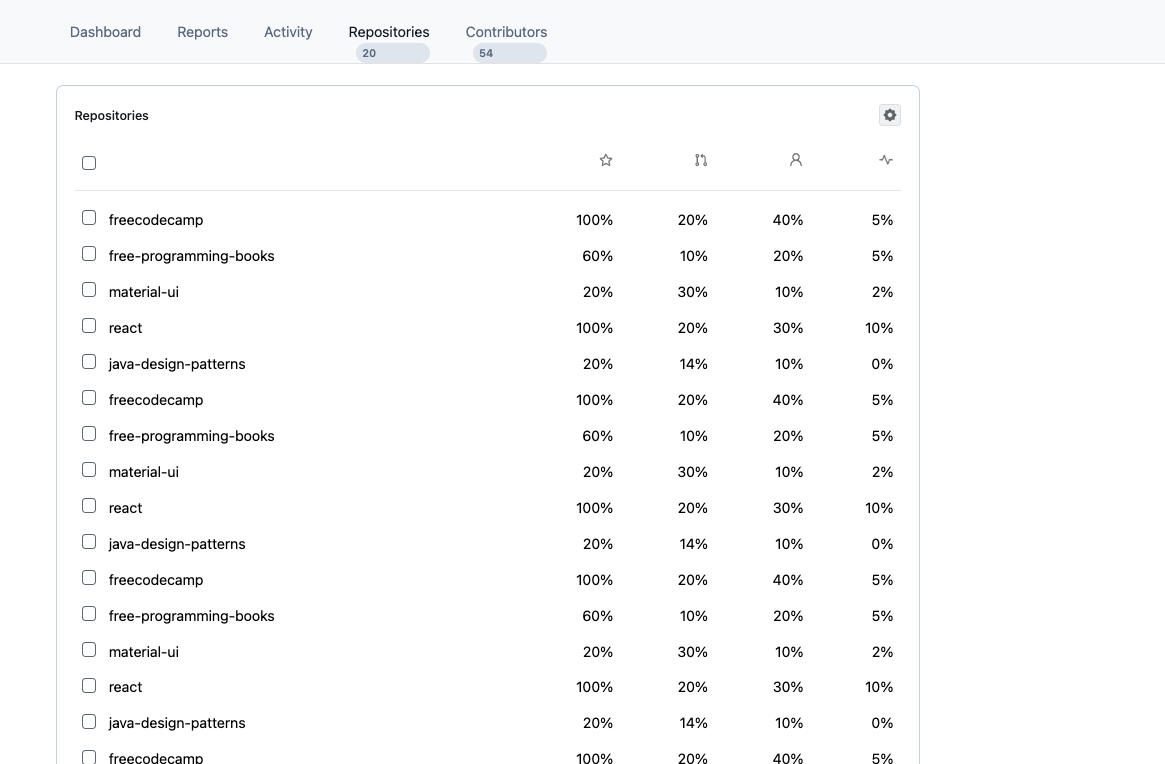The height and width of the screenshot is (764, 1165).
Task: Open the repositories settings gear
Action: [890, 115]
